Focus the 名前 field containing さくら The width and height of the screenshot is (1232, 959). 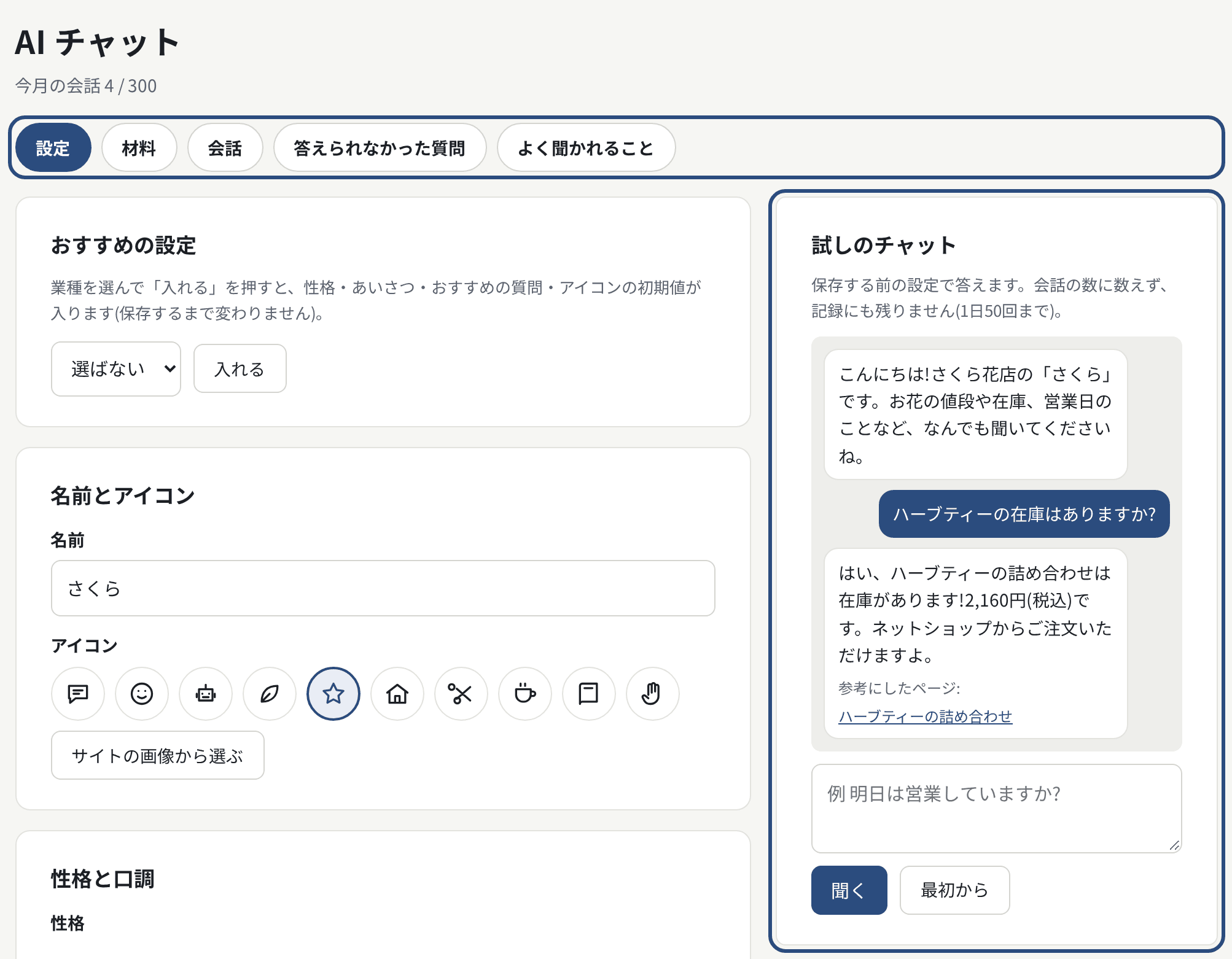(x=383, y=588)
